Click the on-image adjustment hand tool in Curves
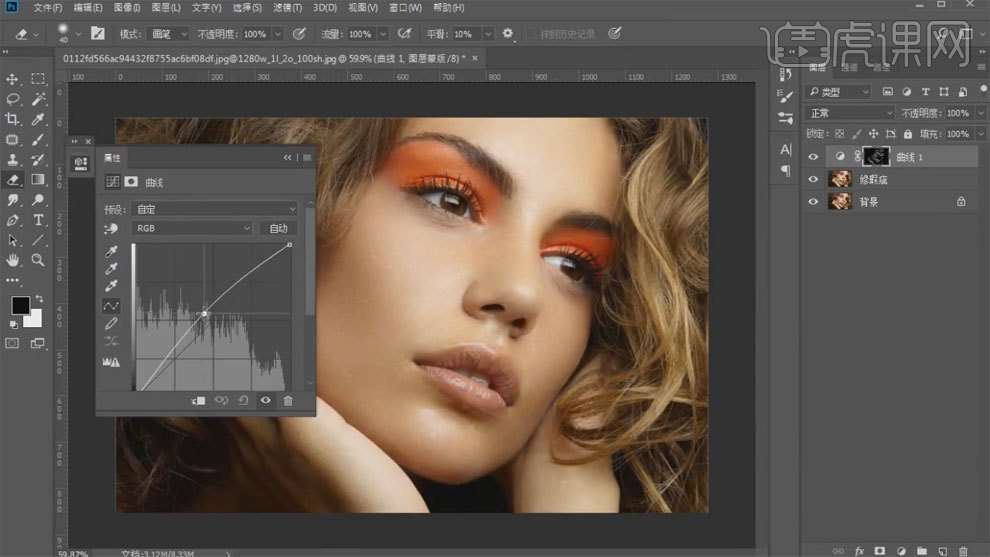990x557 pixels. [111, 229]
